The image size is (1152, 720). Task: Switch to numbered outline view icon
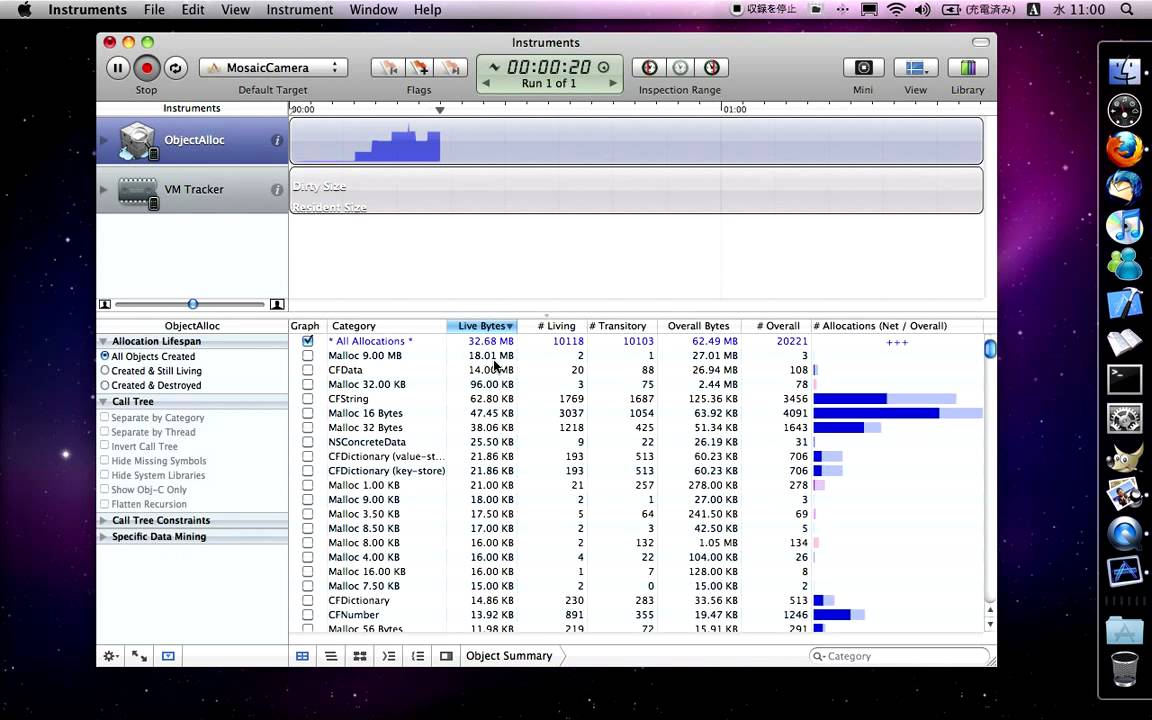pyautogui.click(x=417, y=656)
